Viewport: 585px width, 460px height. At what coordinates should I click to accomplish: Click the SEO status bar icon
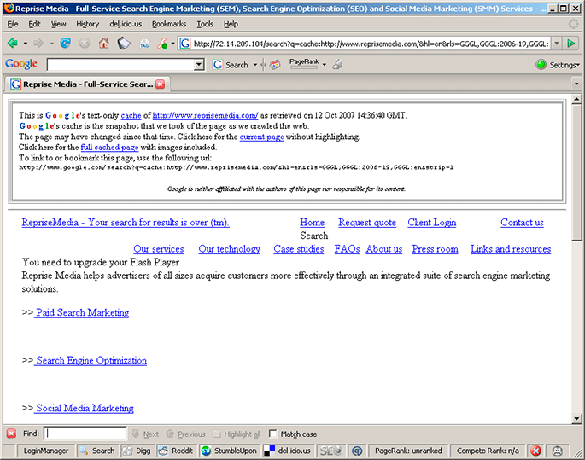331,451
